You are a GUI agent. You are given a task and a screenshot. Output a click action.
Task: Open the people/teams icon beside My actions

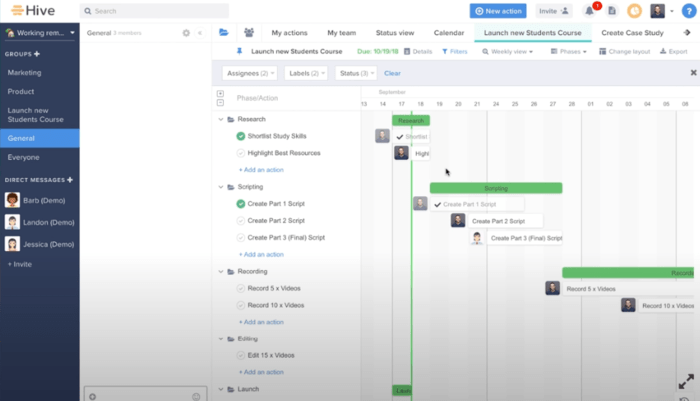coord(248,33)
